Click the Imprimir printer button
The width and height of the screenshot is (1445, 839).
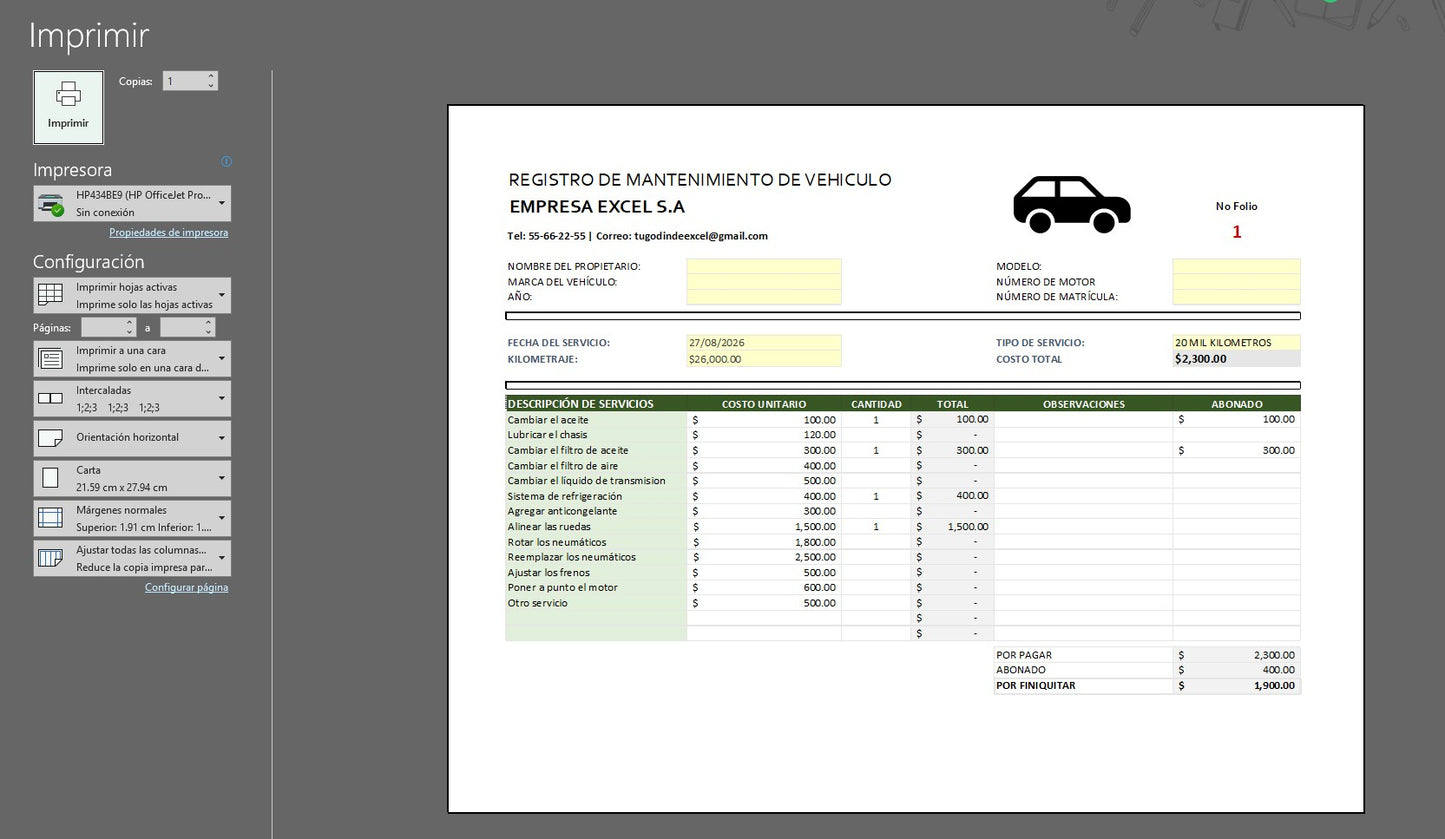68,107
